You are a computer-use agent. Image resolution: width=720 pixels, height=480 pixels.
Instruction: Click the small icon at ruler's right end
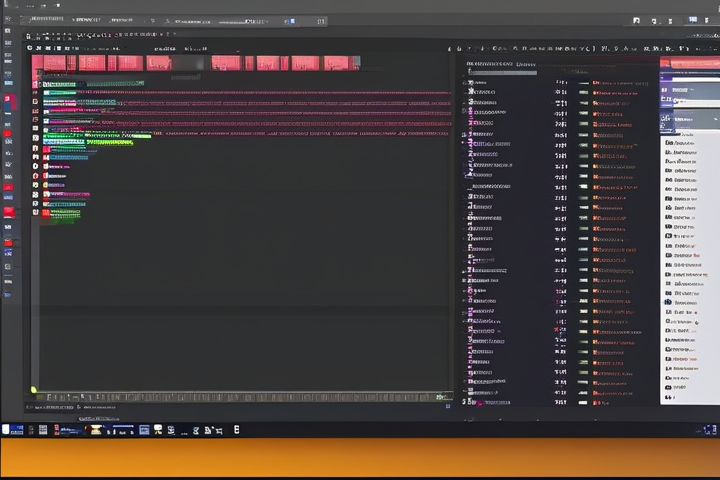pos(447,397)
